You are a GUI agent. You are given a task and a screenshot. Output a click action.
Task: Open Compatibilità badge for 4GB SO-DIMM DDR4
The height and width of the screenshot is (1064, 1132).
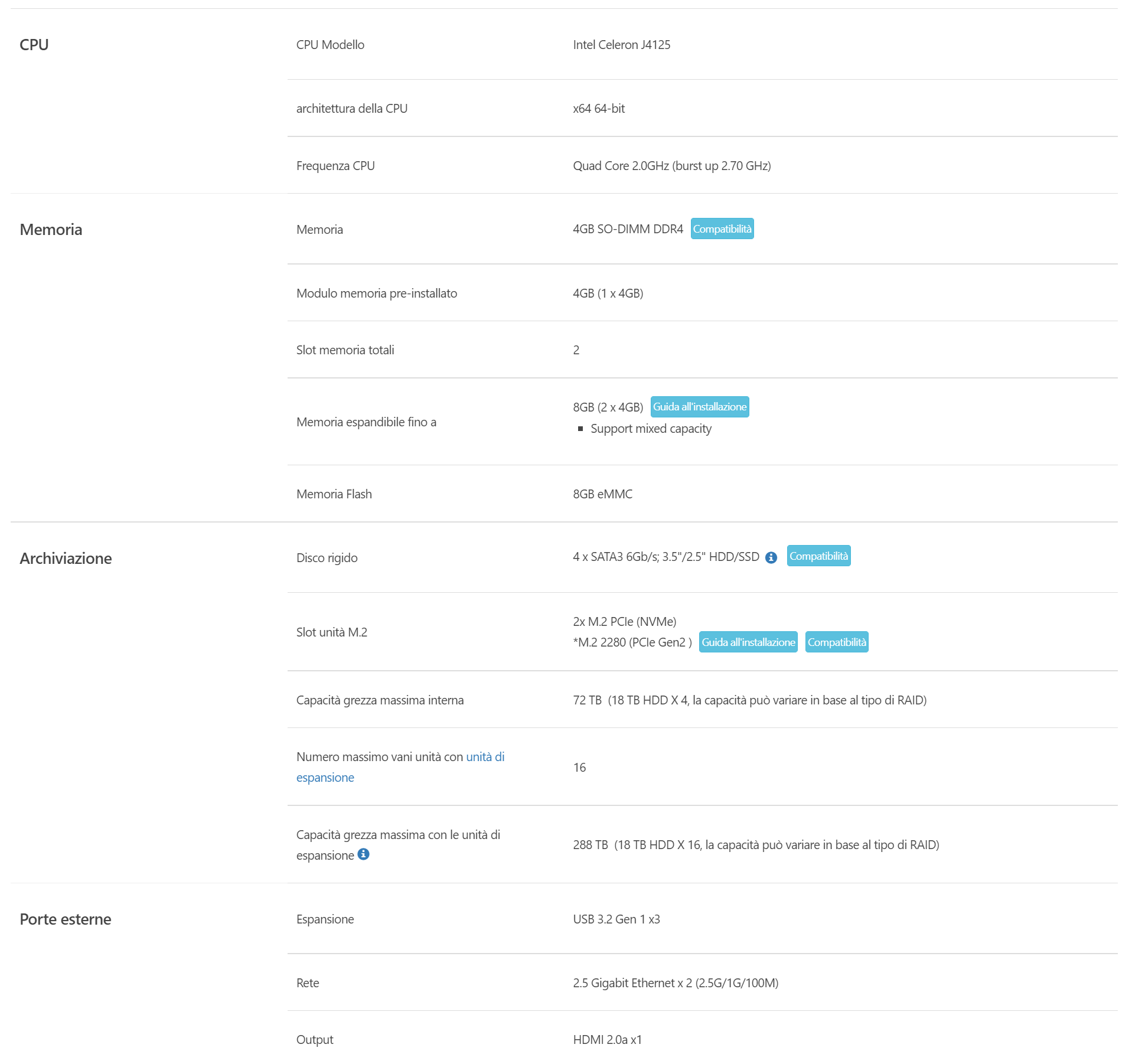[722, 229]
